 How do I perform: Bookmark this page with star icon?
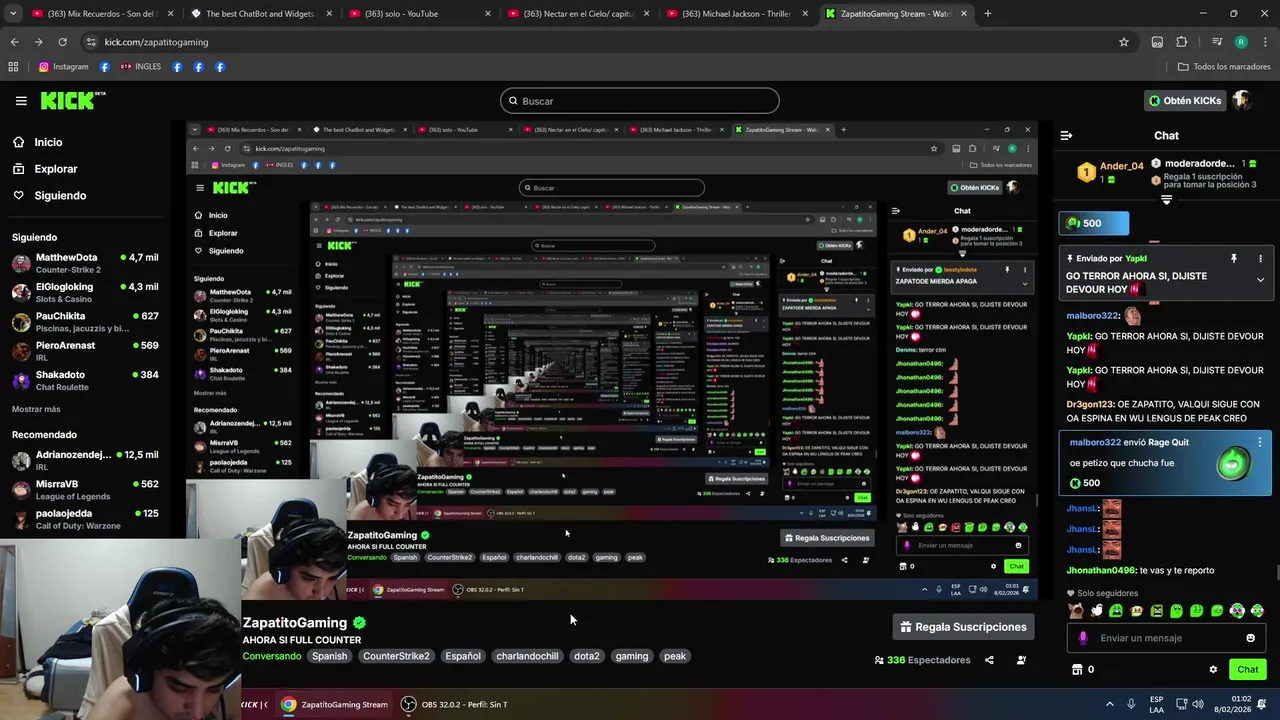tap(1124, 42)
